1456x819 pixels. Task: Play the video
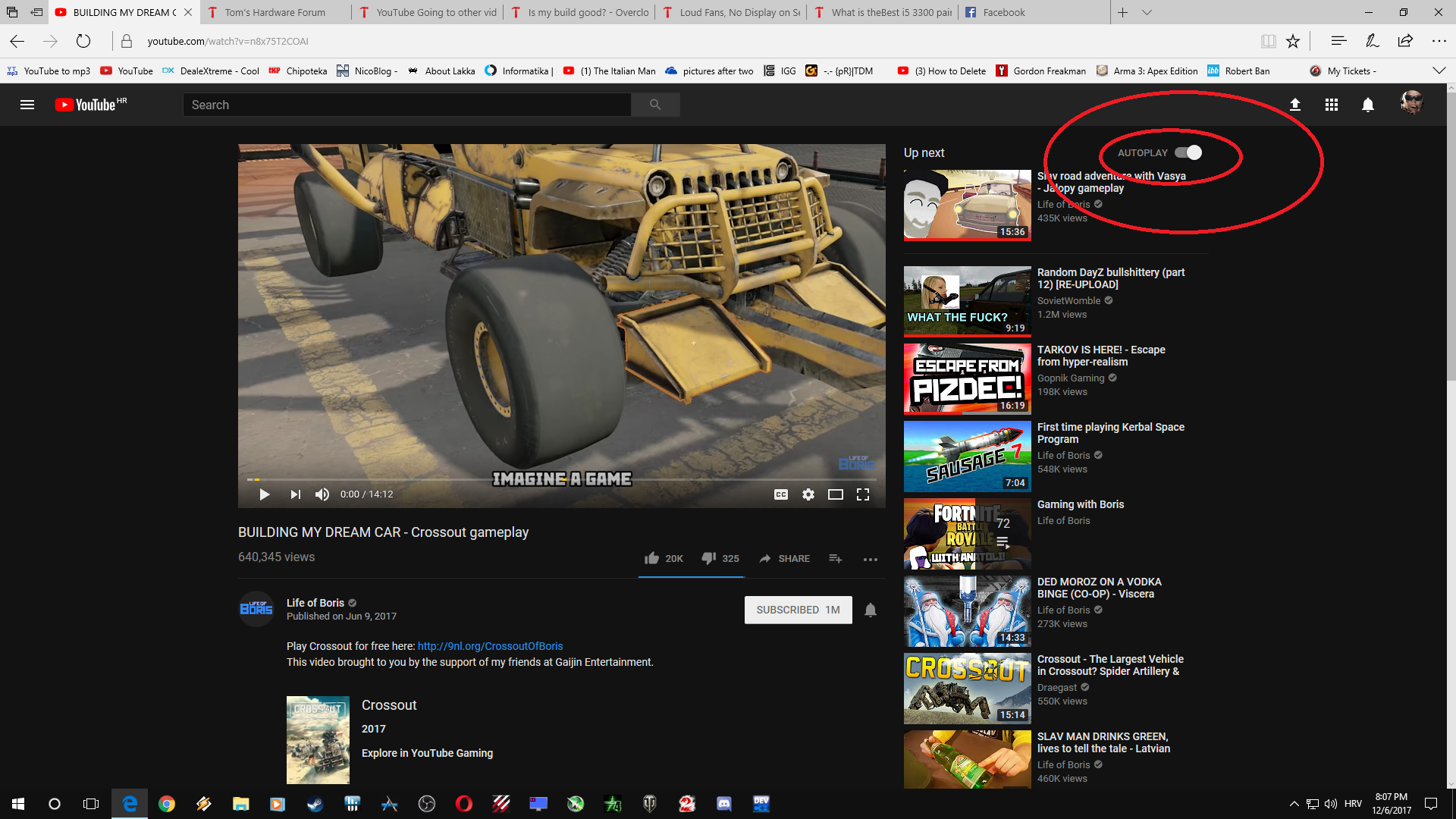click(265, 494)
